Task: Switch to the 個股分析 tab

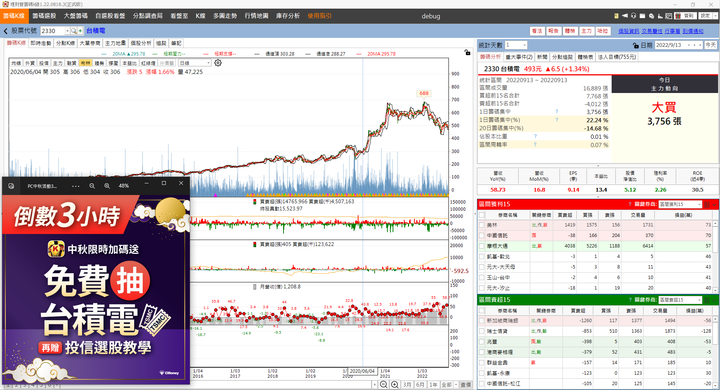Action: [141, 43]
